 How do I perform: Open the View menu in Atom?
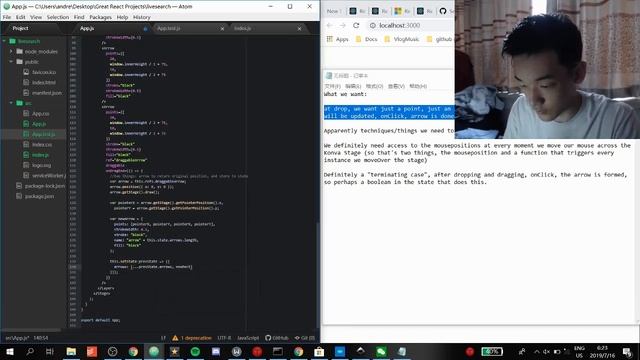36,17
